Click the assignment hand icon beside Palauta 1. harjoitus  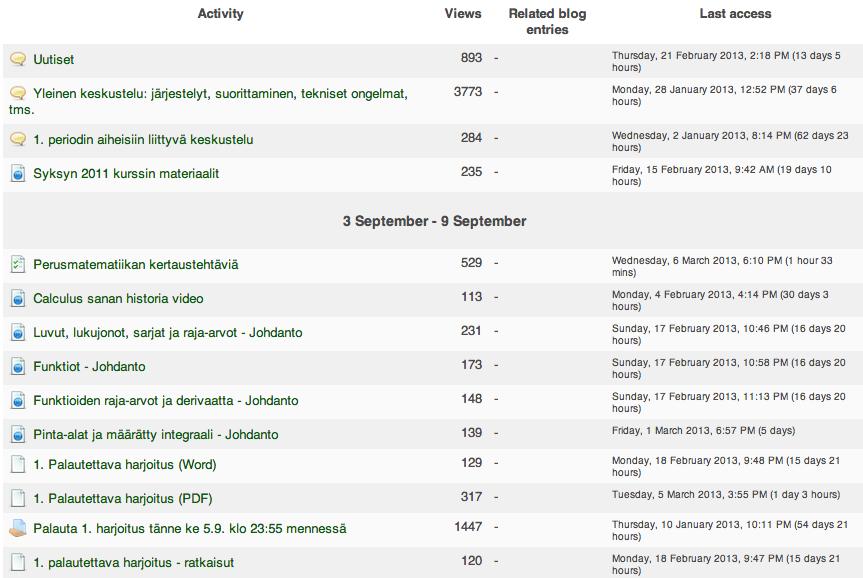pyautogui.click(x=18, y=528)
